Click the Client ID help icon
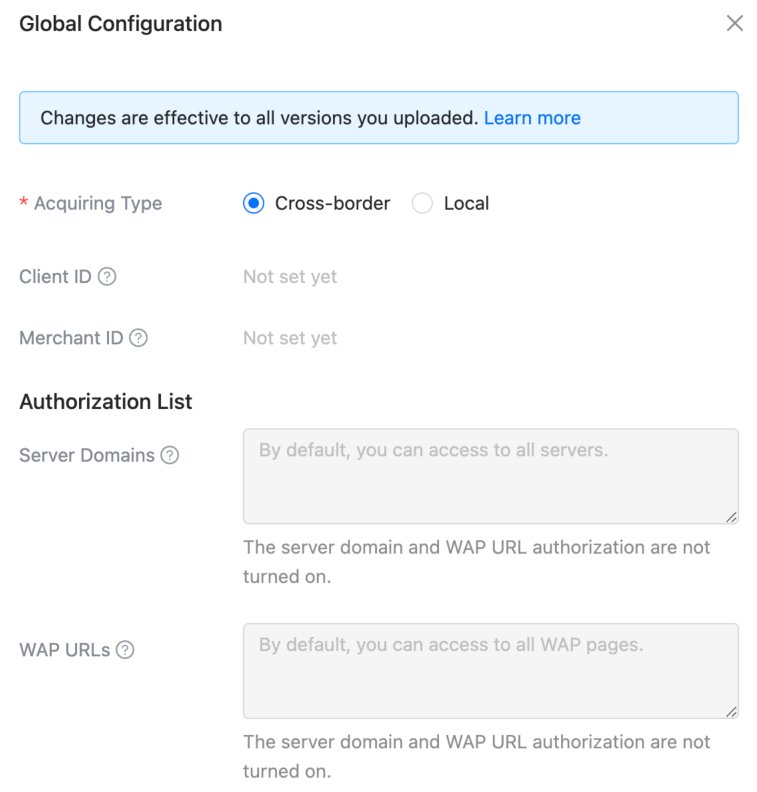Viewport: 757px width, 792px height. pos(107,276)
